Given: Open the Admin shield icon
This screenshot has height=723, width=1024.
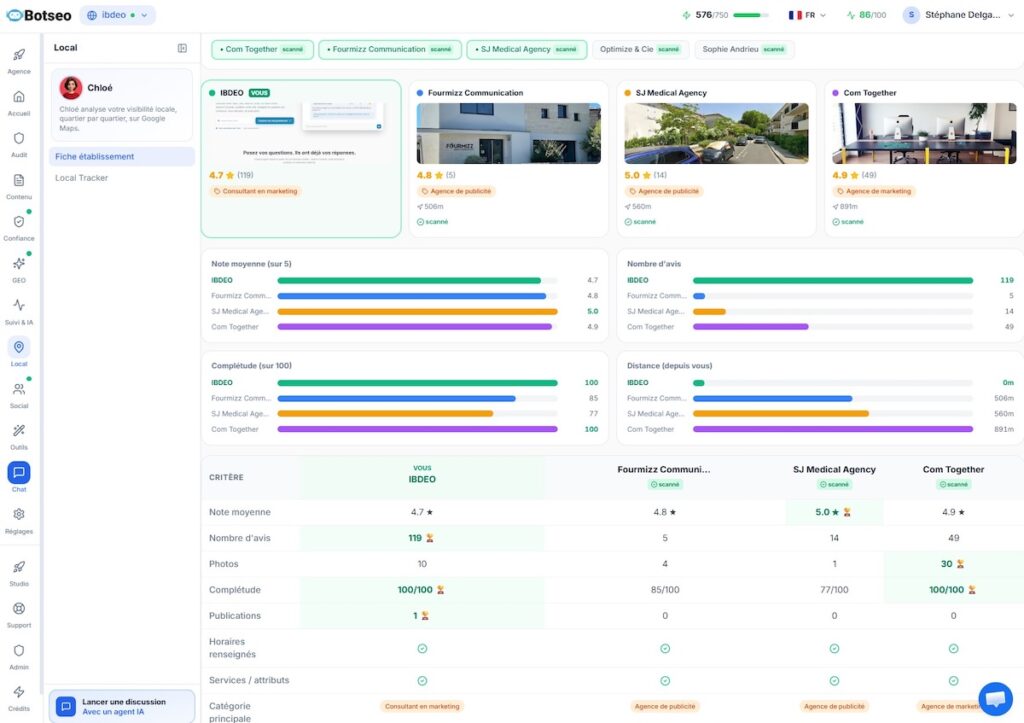Looking at the screenshot, I should (19, 651).
